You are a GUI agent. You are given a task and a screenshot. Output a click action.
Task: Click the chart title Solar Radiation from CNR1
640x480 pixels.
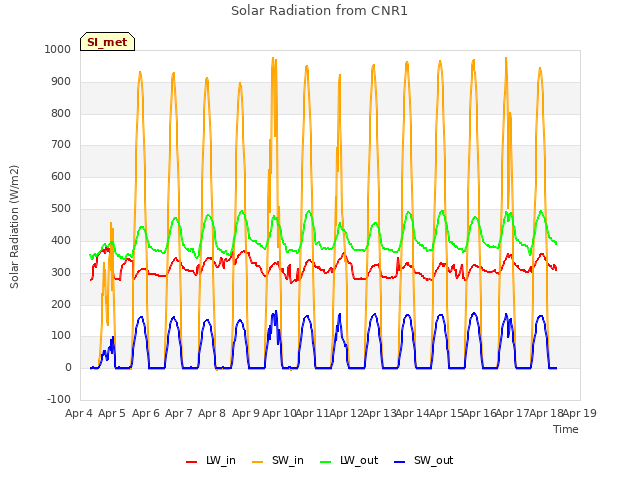pos(319,11)
